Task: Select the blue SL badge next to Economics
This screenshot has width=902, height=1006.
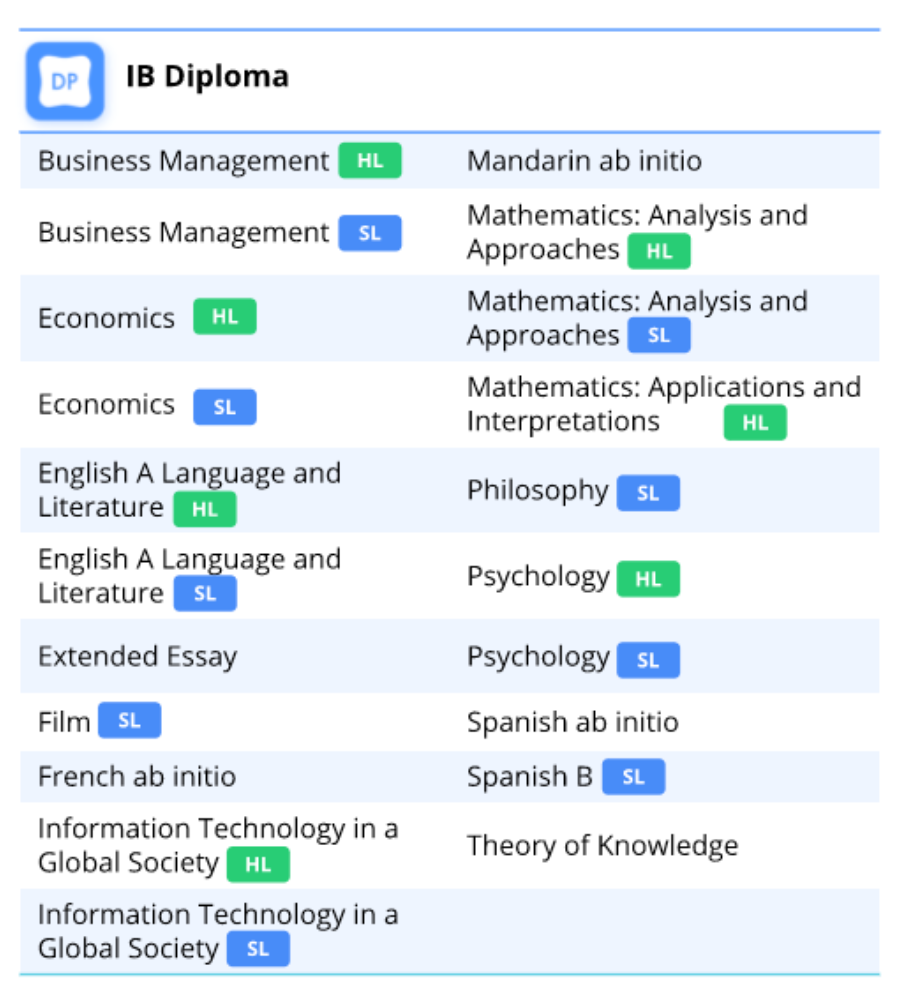Action: tap(225, 407)
